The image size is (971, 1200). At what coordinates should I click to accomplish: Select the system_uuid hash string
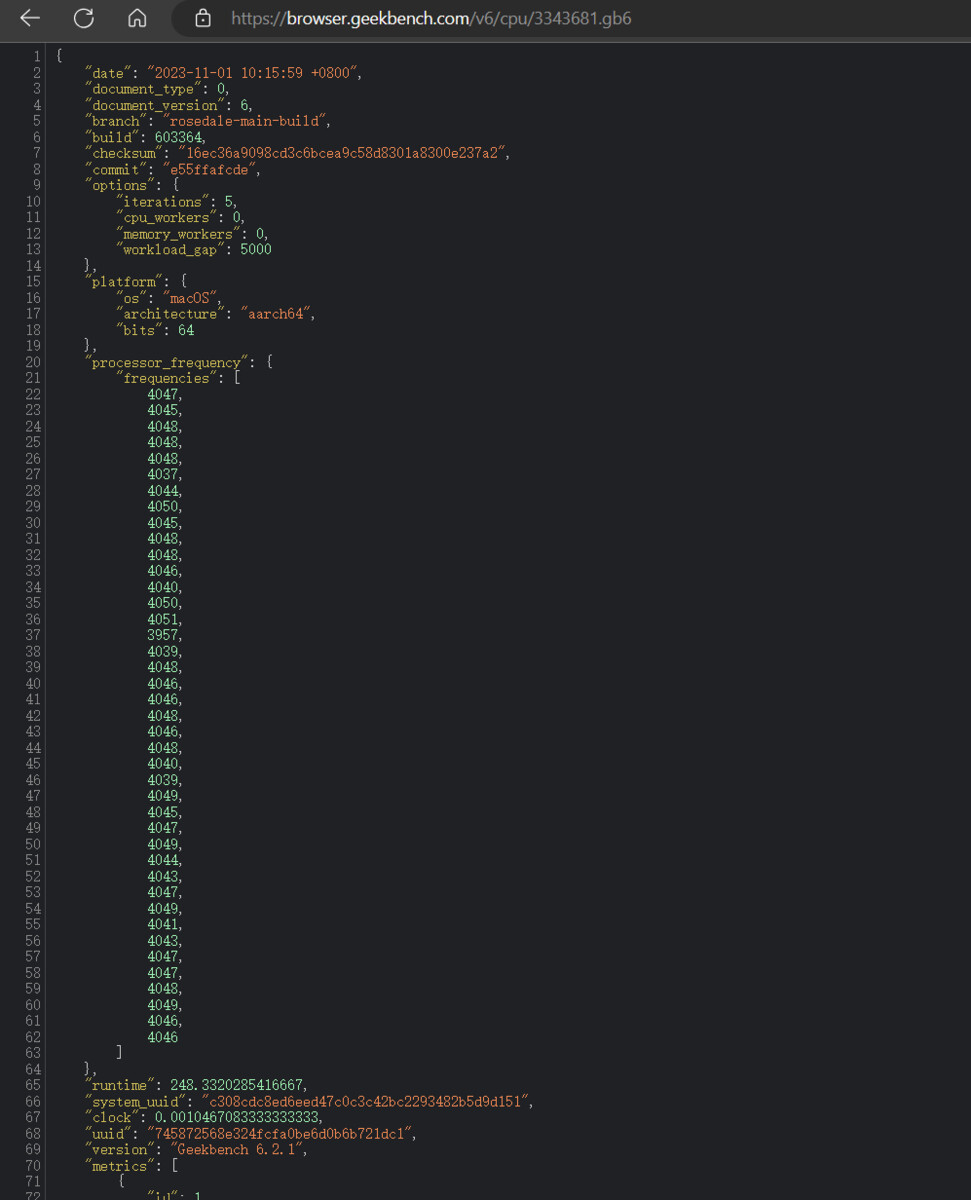click(x=367, y=1101)
